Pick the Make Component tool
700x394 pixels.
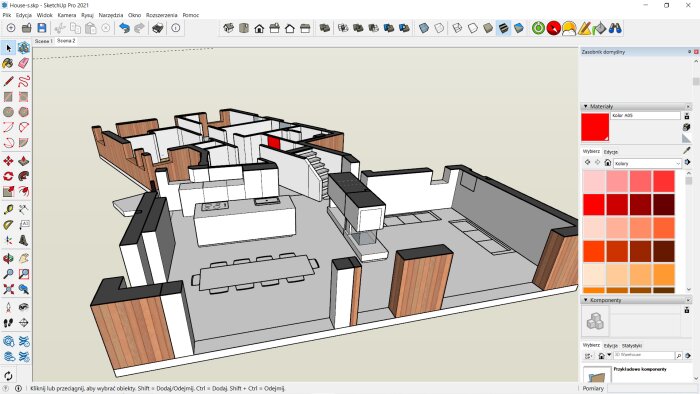(x=24, y=48)
